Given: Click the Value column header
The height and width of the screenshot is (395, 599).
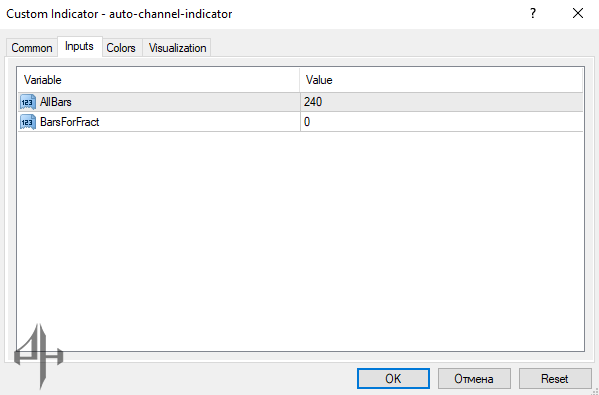Looking at the screenshot, I should click(441, 80).
